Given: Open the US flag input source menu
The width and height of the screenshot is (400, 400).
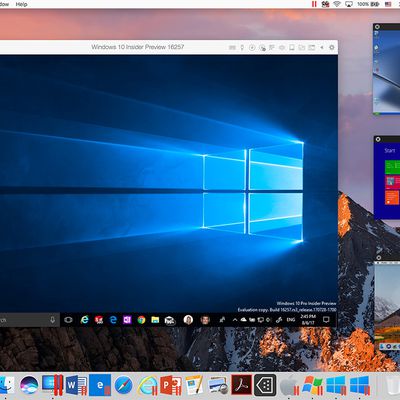Looking at the screenshot, I should [x=388, y=4].
